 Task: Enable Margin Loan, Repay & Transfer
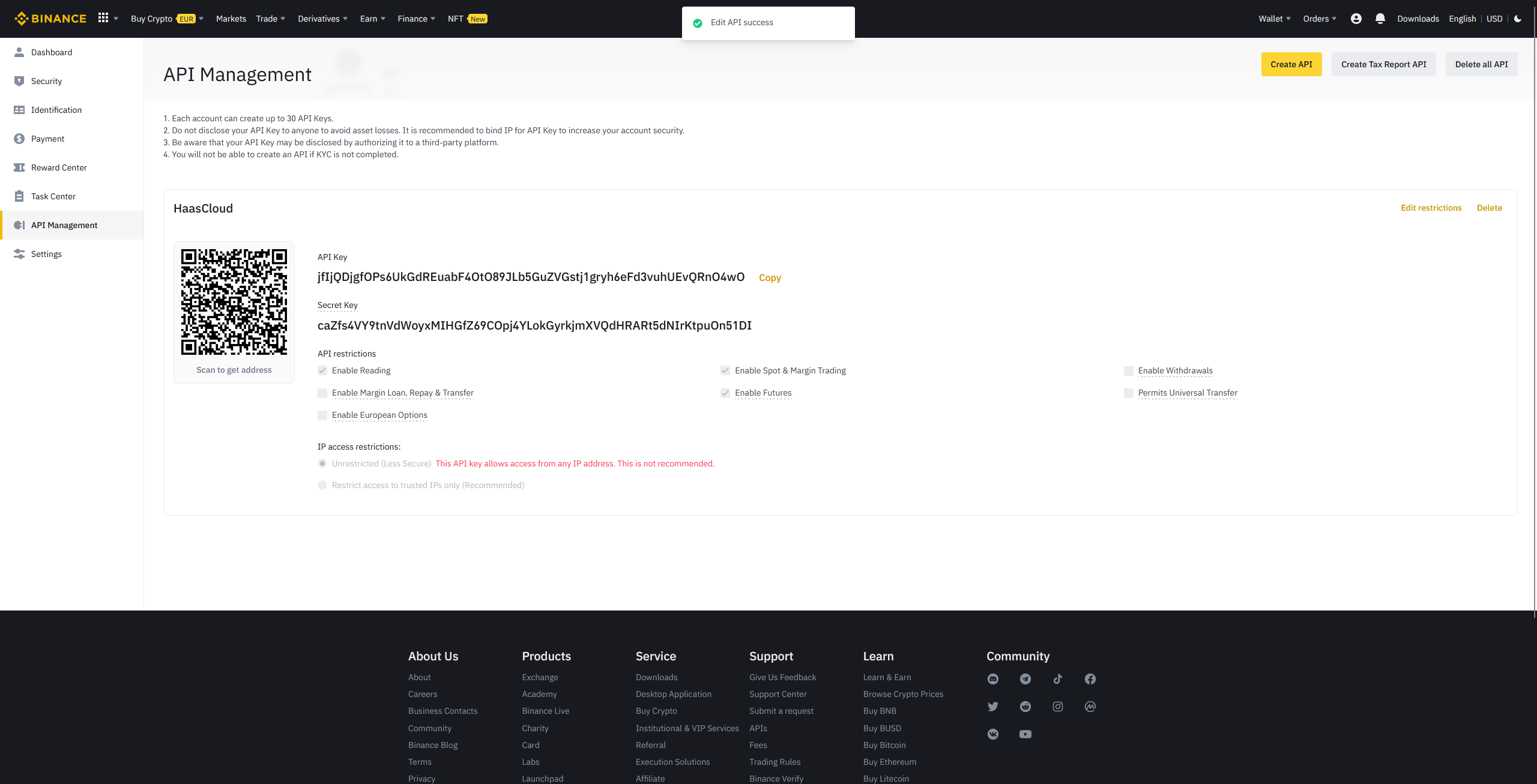point(322,393)
